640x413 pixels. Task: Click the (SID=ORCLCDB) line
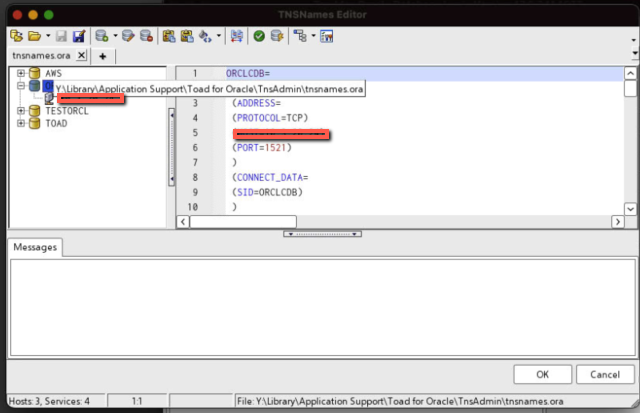point(267,192)
